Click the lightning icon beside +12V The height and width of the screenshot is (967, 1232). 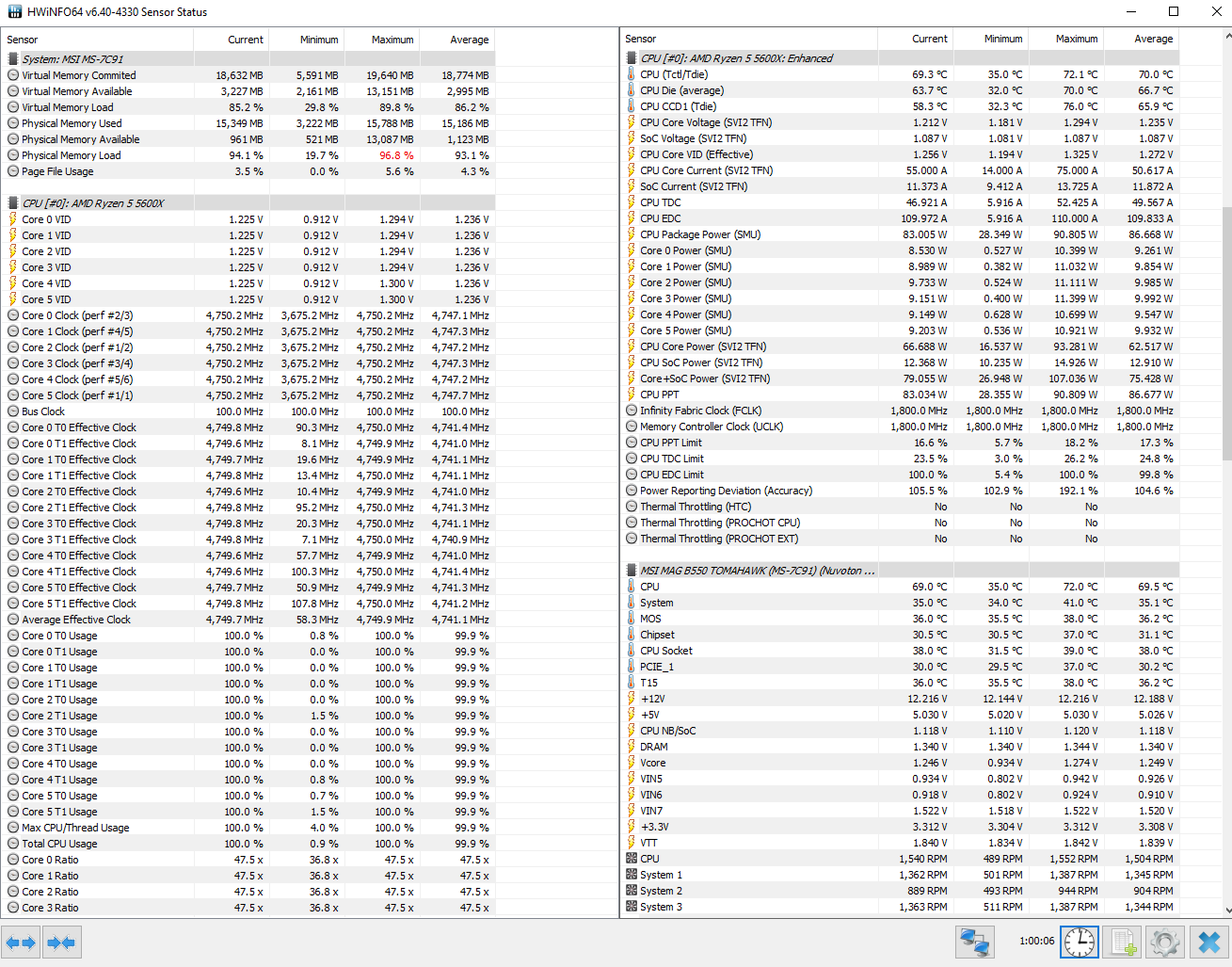click(632, 699)
